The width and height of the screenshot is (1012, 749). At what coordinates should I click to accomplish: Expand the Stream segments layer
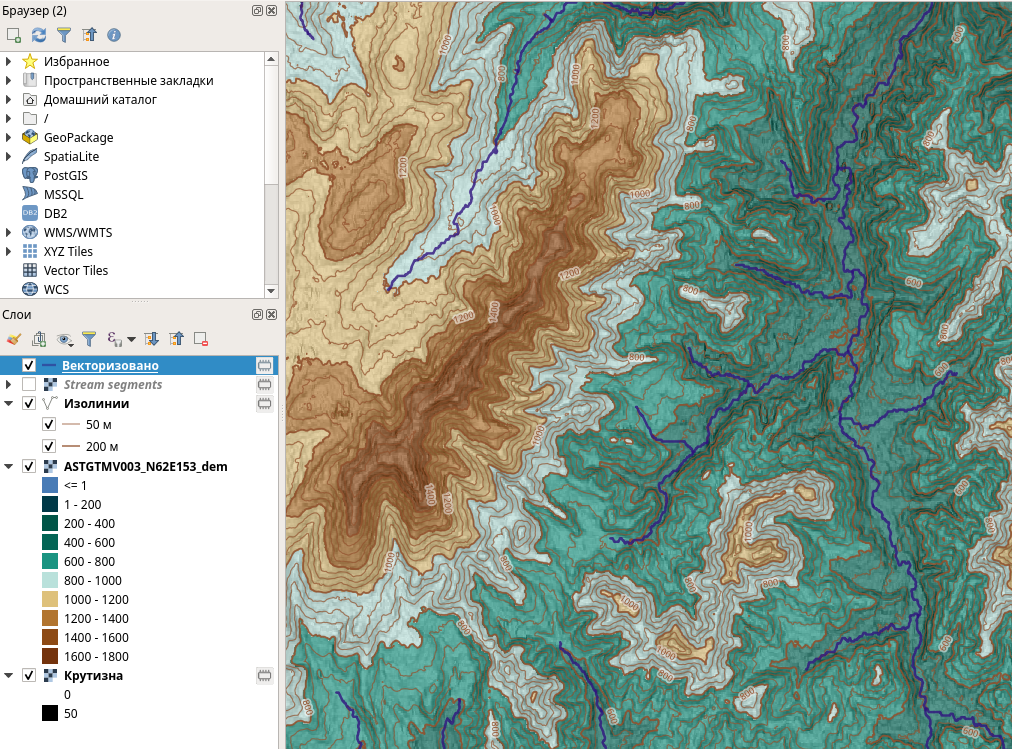pyautogui.click(x=9, y=385)
